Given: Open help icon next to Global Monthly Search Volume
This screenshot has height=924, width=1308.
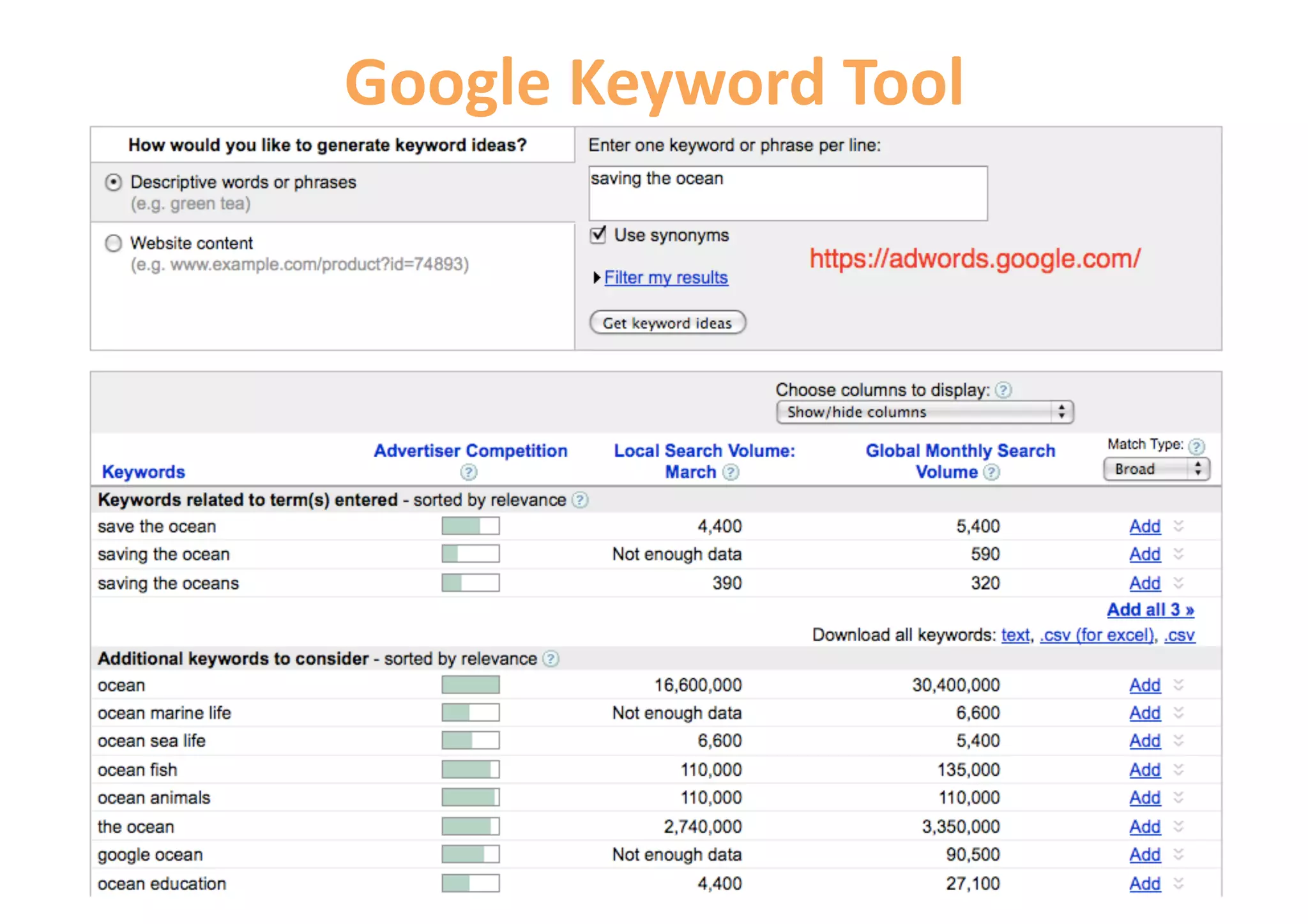Looking at the screenshot, I should point(991,472).
